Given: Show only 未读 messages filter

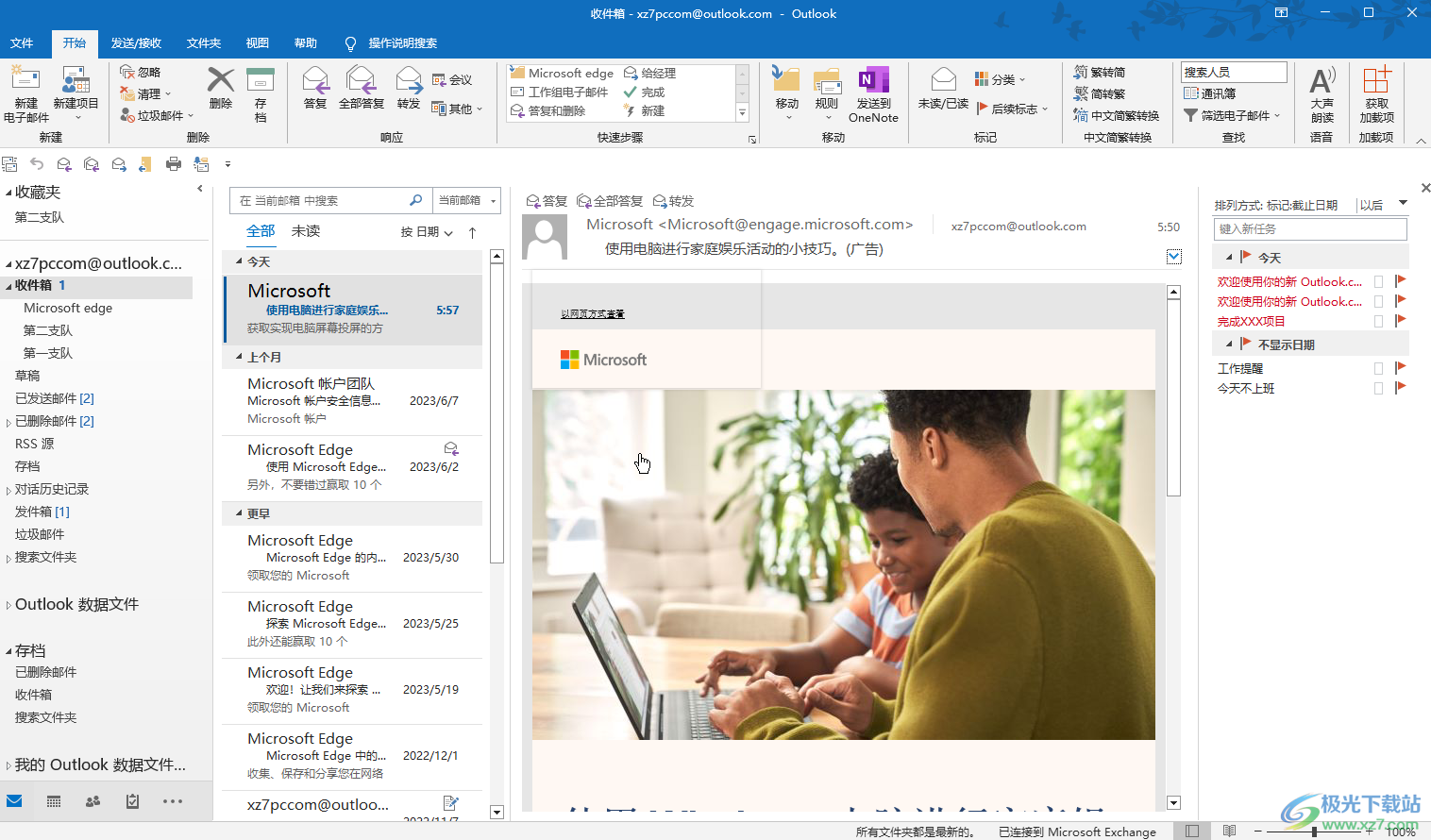Looking at the screenshot, I should tap(305, 231).
